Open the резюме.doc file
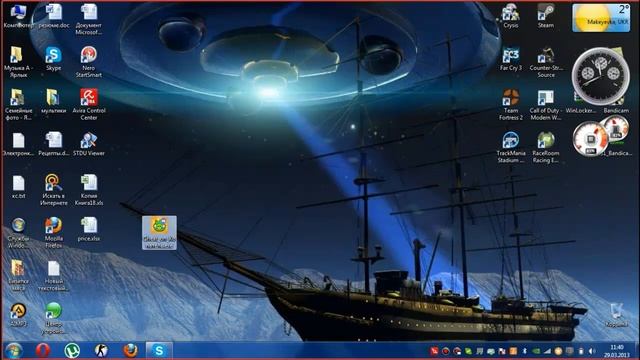The image size is (640, 360). pyautogui.click(x=53, y=16)
